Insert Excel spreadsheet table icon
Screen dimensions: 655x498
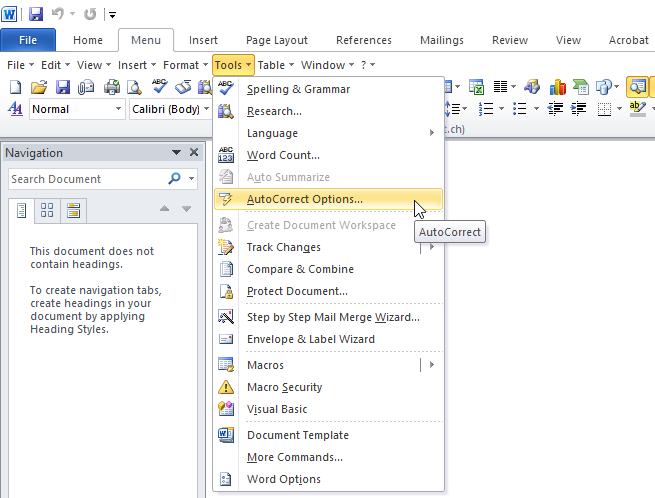(476, 87)
